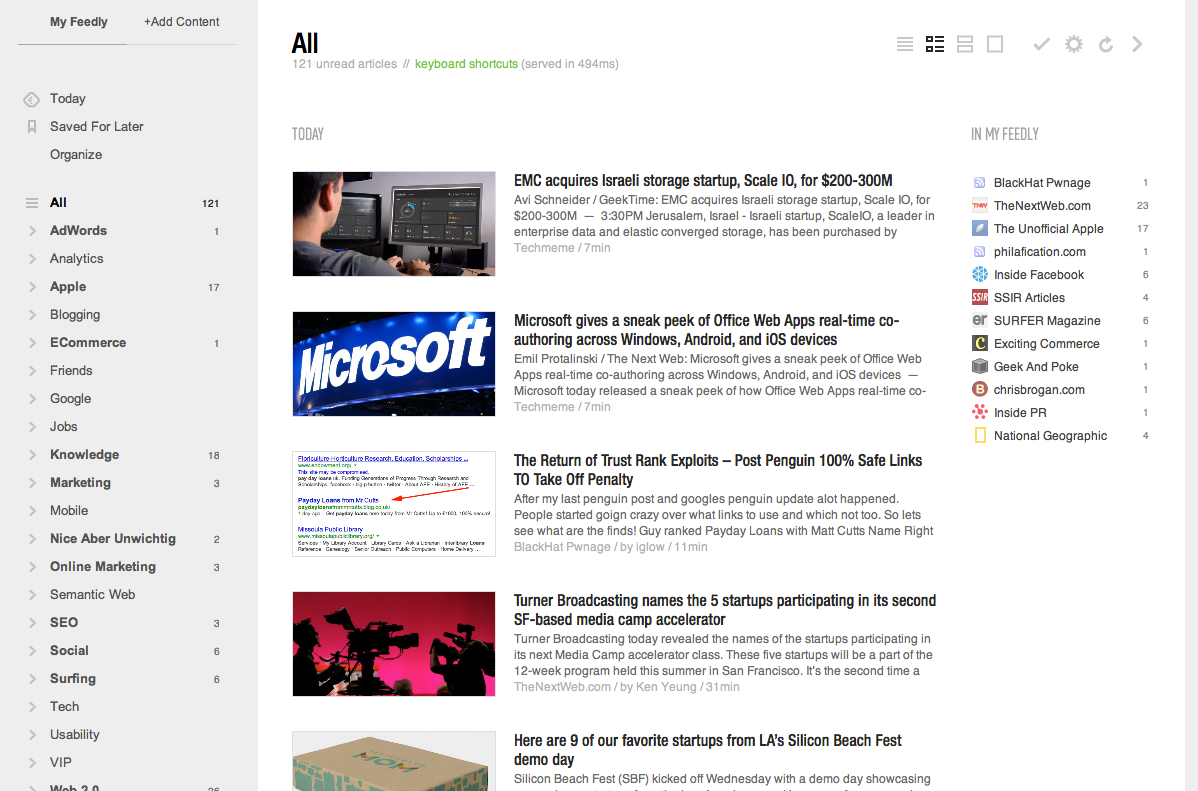Open Online Marketing category

click(102, 566)
